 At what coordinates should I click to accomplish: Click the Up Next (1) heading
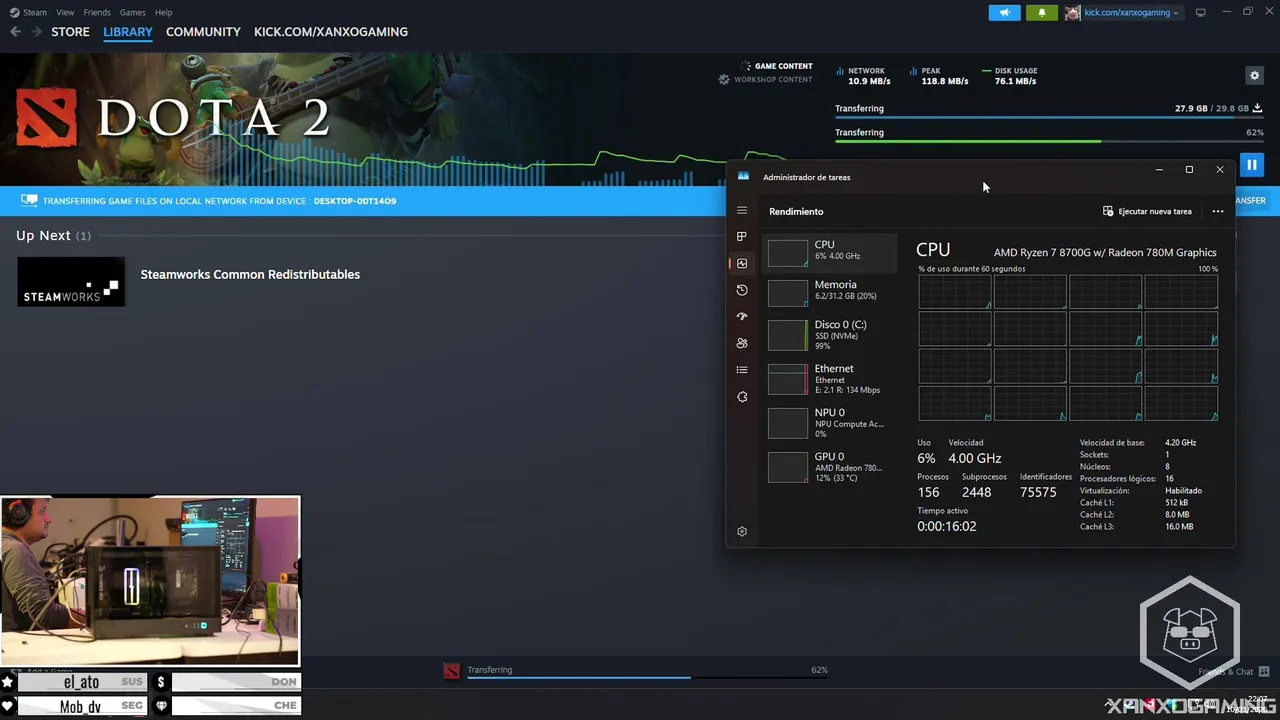pyautogui.click(x=53, y=236)
